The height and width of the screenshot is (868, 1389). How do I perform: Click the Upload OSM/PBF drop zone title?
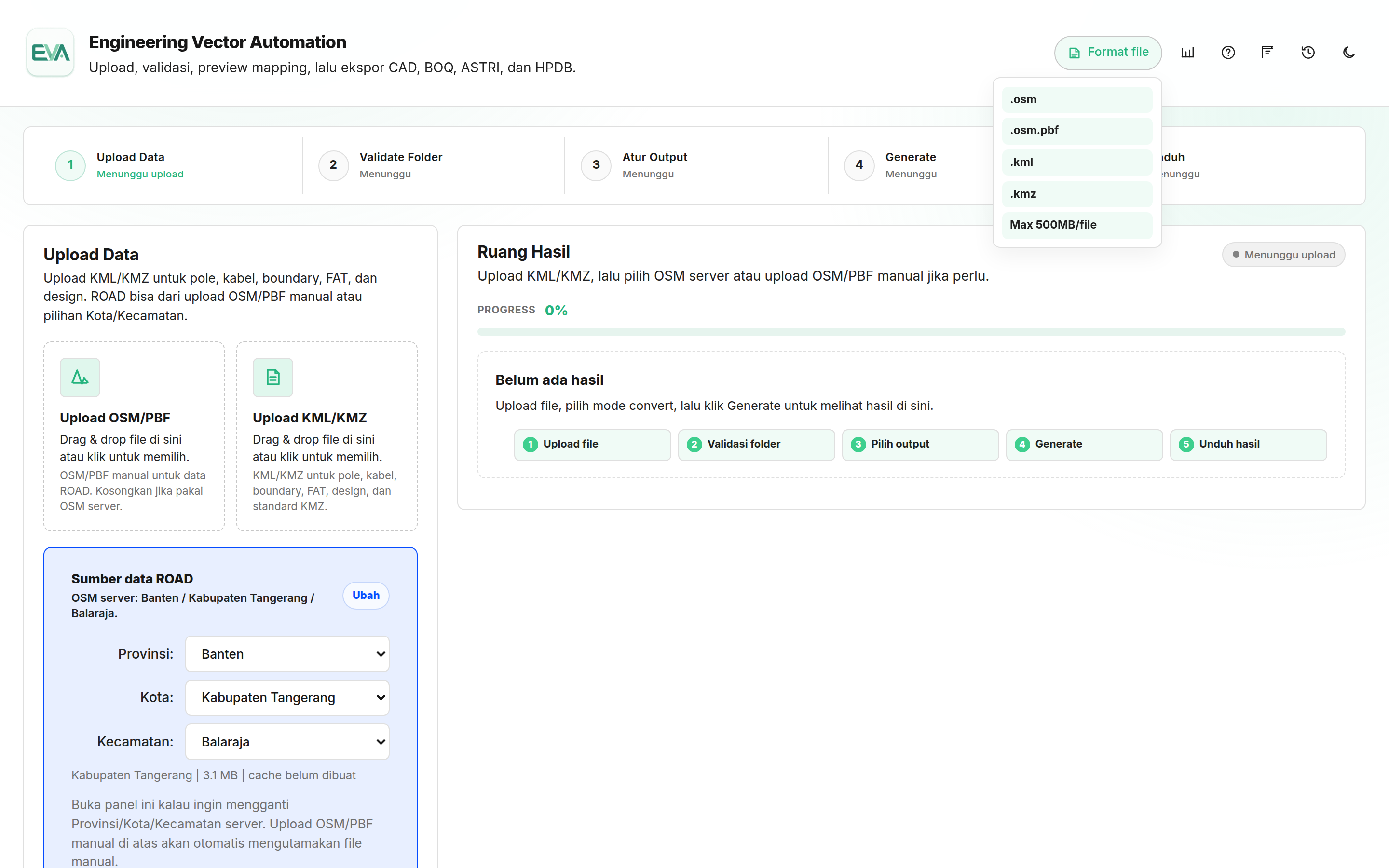point(115,418)
